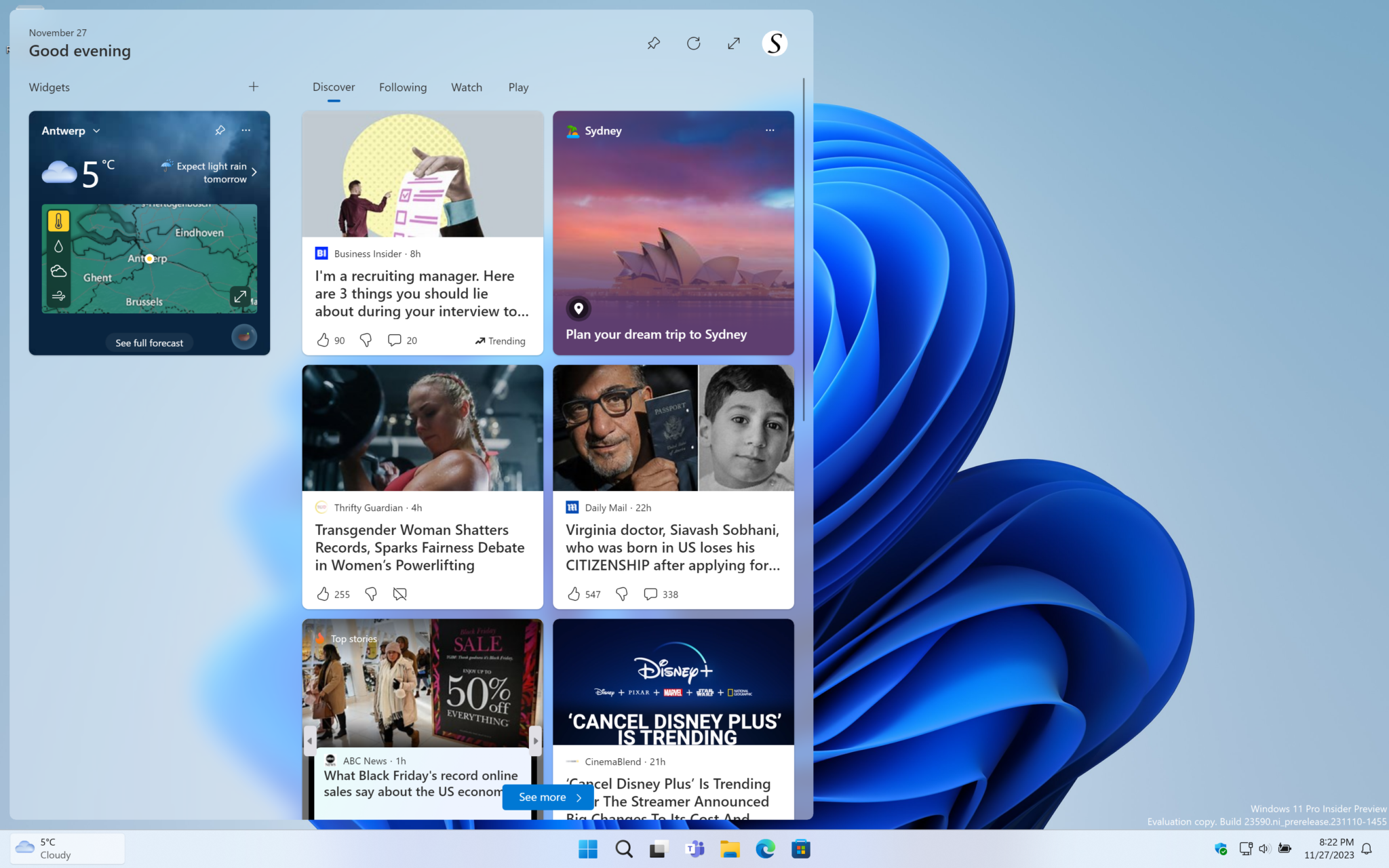Expand the weather map to a larger view
The image size is (1389, 868).
click(x=240, y=296)
